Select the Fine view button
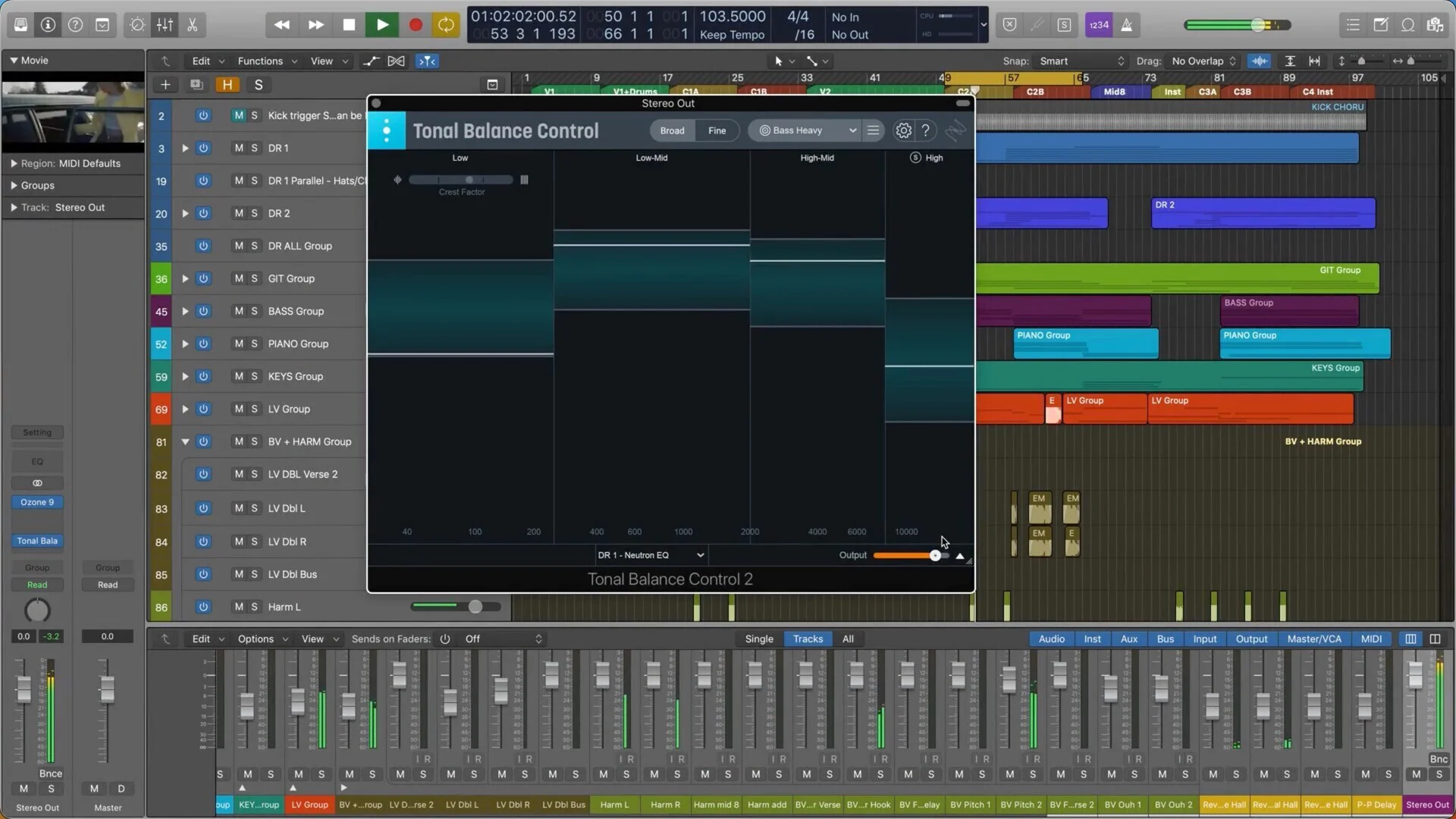 point(717,130)
